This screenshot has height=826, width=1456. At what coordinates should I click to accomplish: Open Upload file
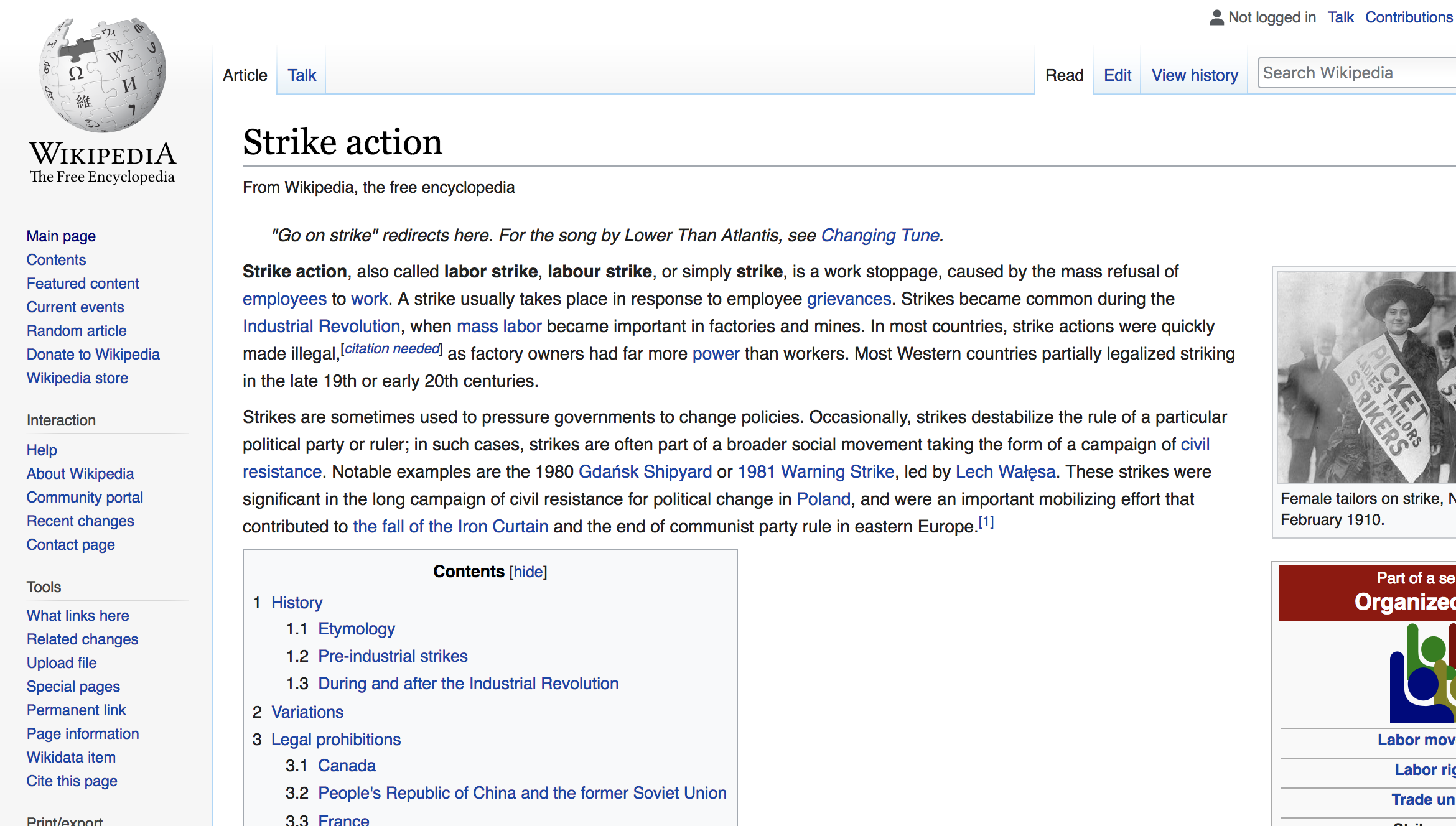coord(62,663)
